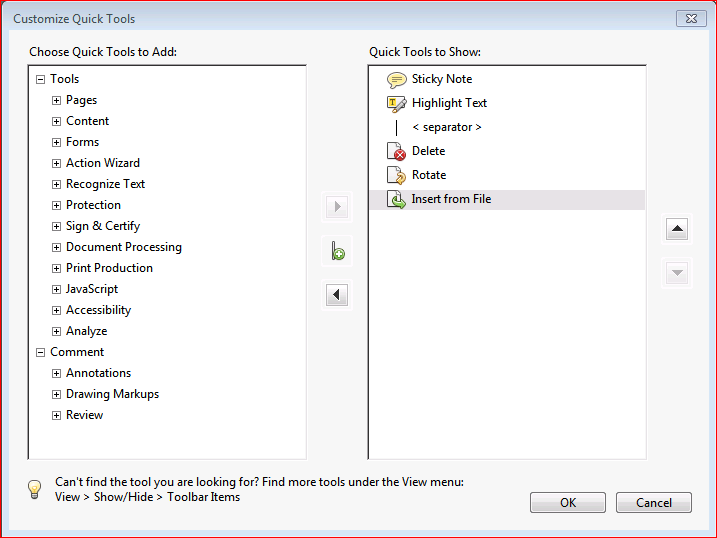Viewport: 717px width, 538px height.
Task: Expand the Annotations node
Action: click(57, 373)
